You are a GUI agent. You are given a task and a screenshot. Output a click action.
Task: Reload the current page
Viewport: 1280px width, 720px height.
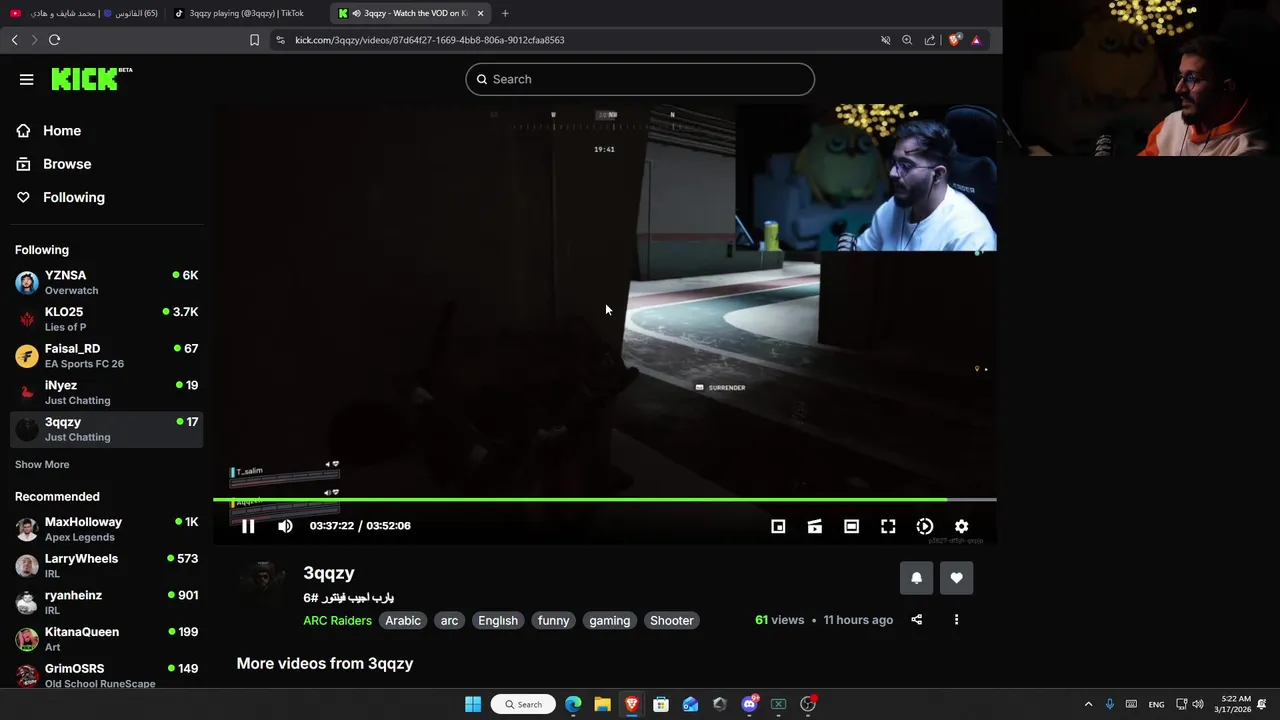(x=54, y=40)
